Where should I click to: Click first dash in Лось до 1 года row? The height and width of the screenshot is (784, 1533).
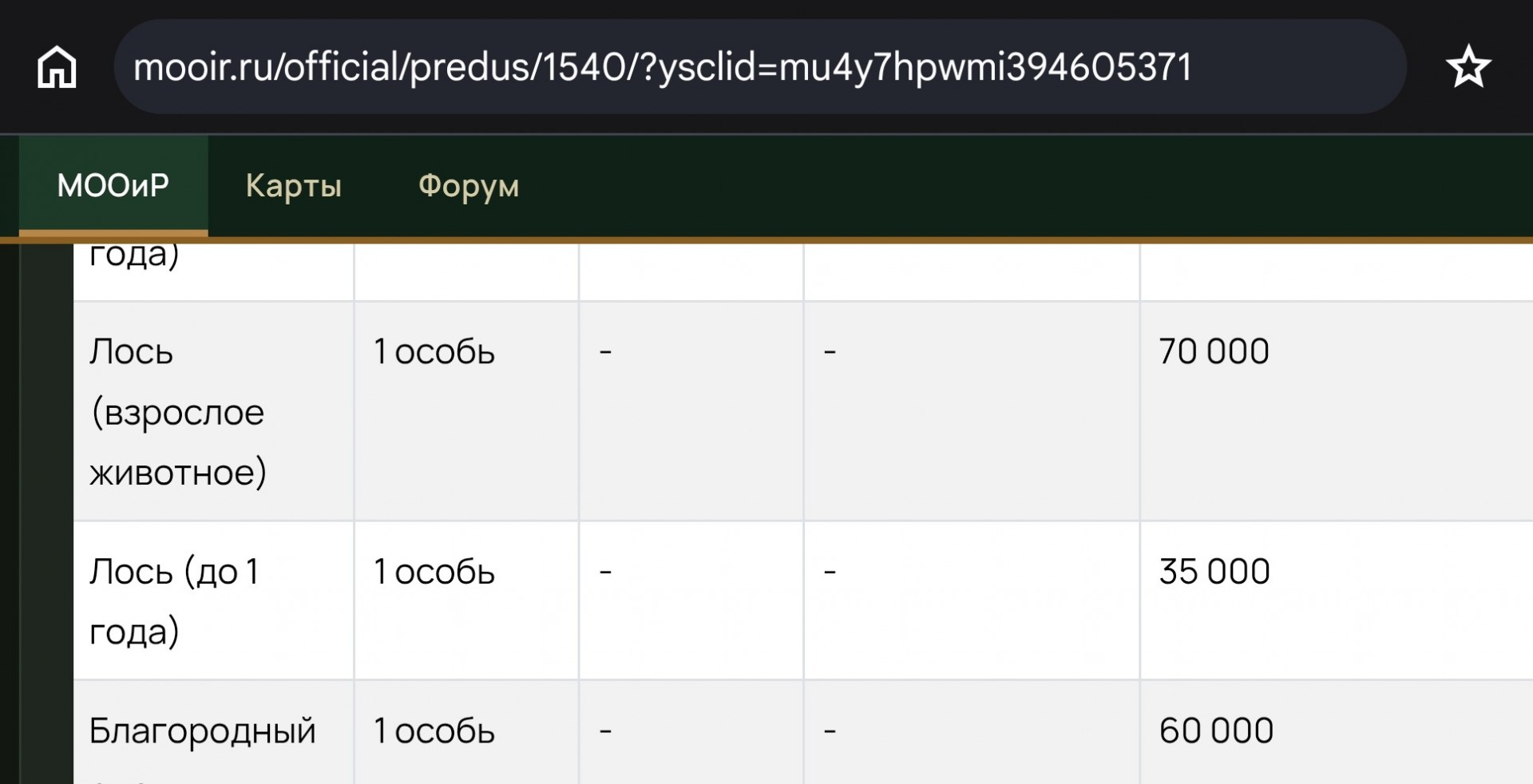(605, 571)
